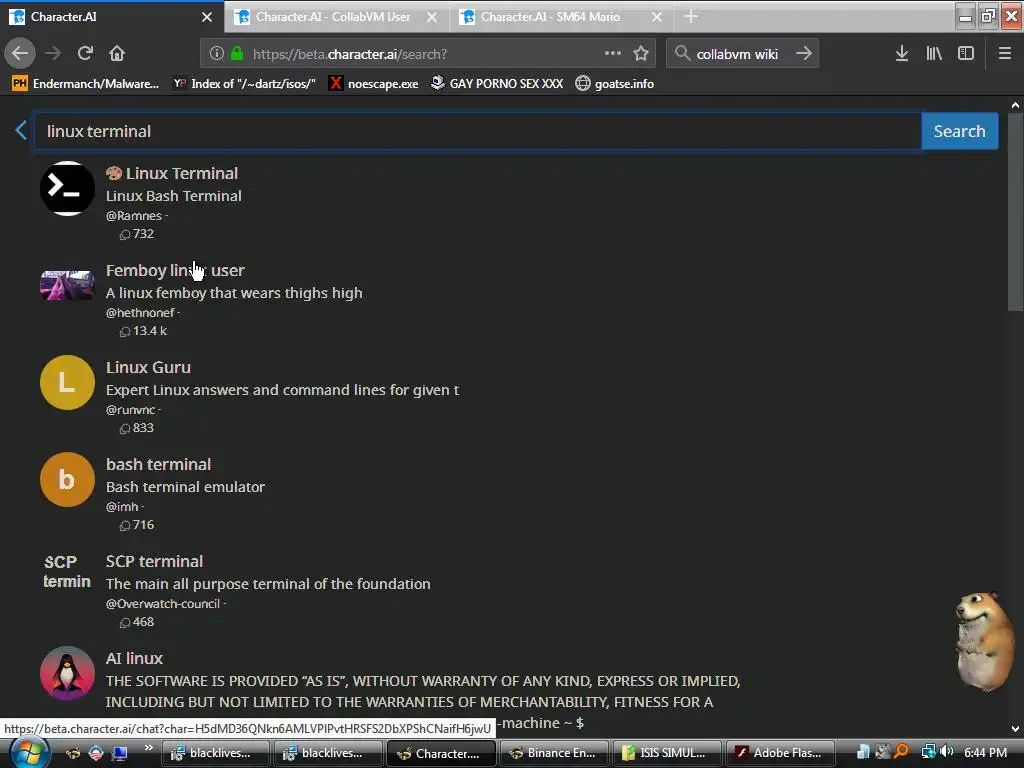
Task: Bookmark this page with the star
Action: (x=641, y=54)
